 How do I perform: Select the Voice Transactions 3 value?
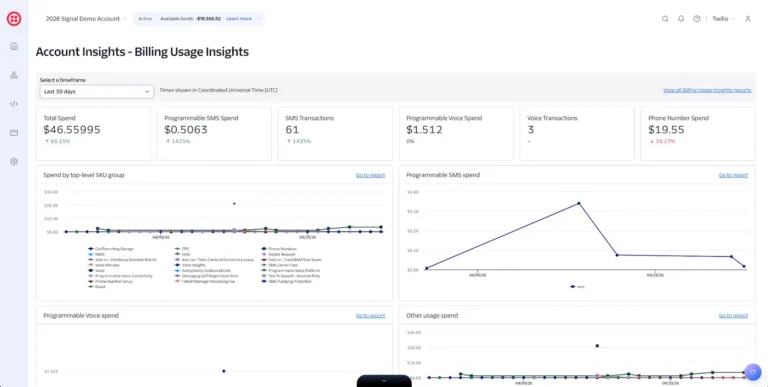pyautogui.click(x=530, y=130)
